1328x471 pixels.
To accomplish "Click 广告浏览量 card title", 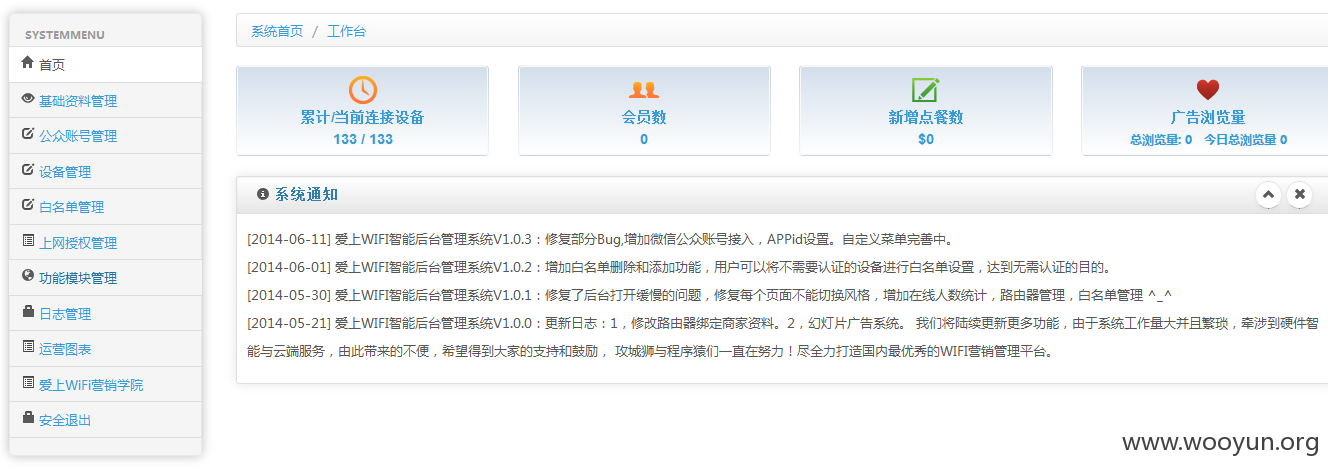I will tap(1208, 117).
